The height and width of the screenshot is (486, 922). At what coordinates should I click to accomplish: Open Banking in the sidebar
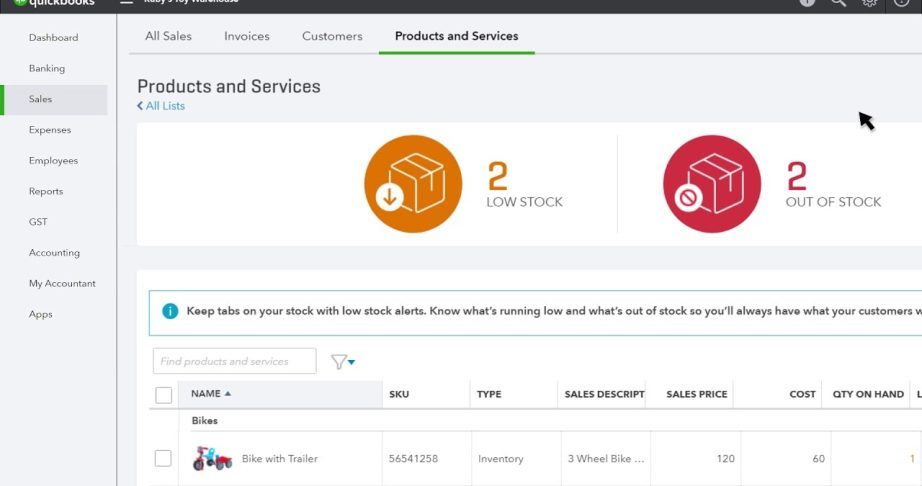47,68
